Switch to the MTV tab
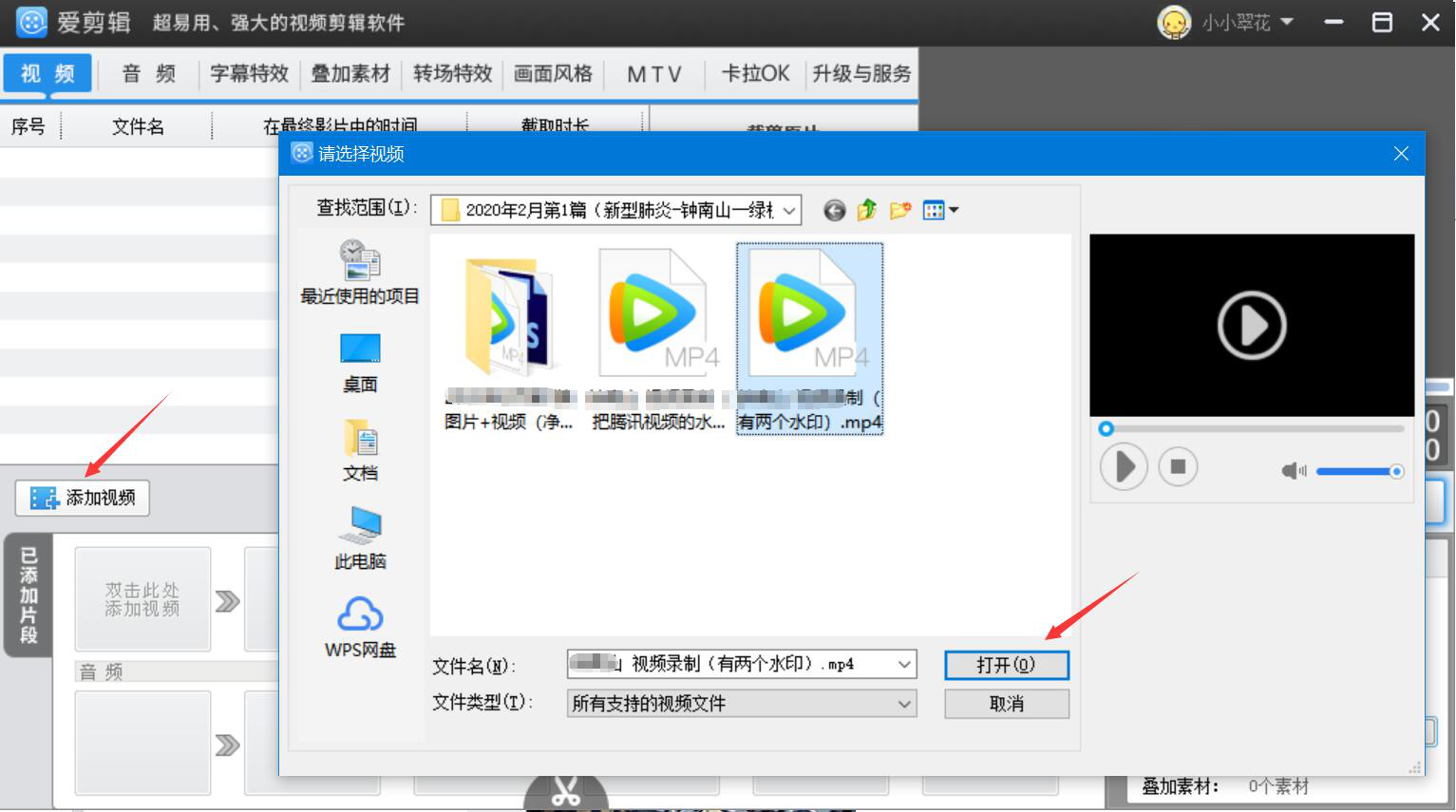Image resolution: width=1456 pixels, height=812 pixels. pos(653,73)
